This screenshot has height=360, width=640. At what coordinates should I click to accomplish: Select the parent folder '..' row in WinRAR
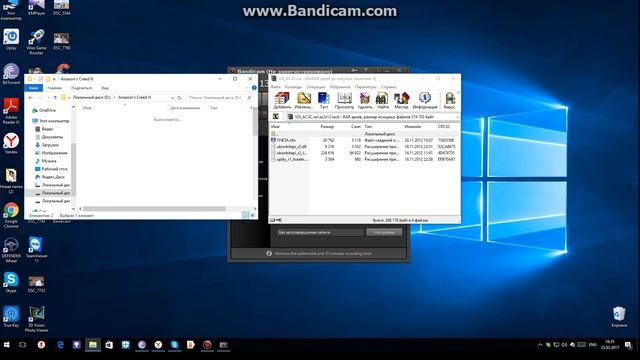click(x=363, y=134)
